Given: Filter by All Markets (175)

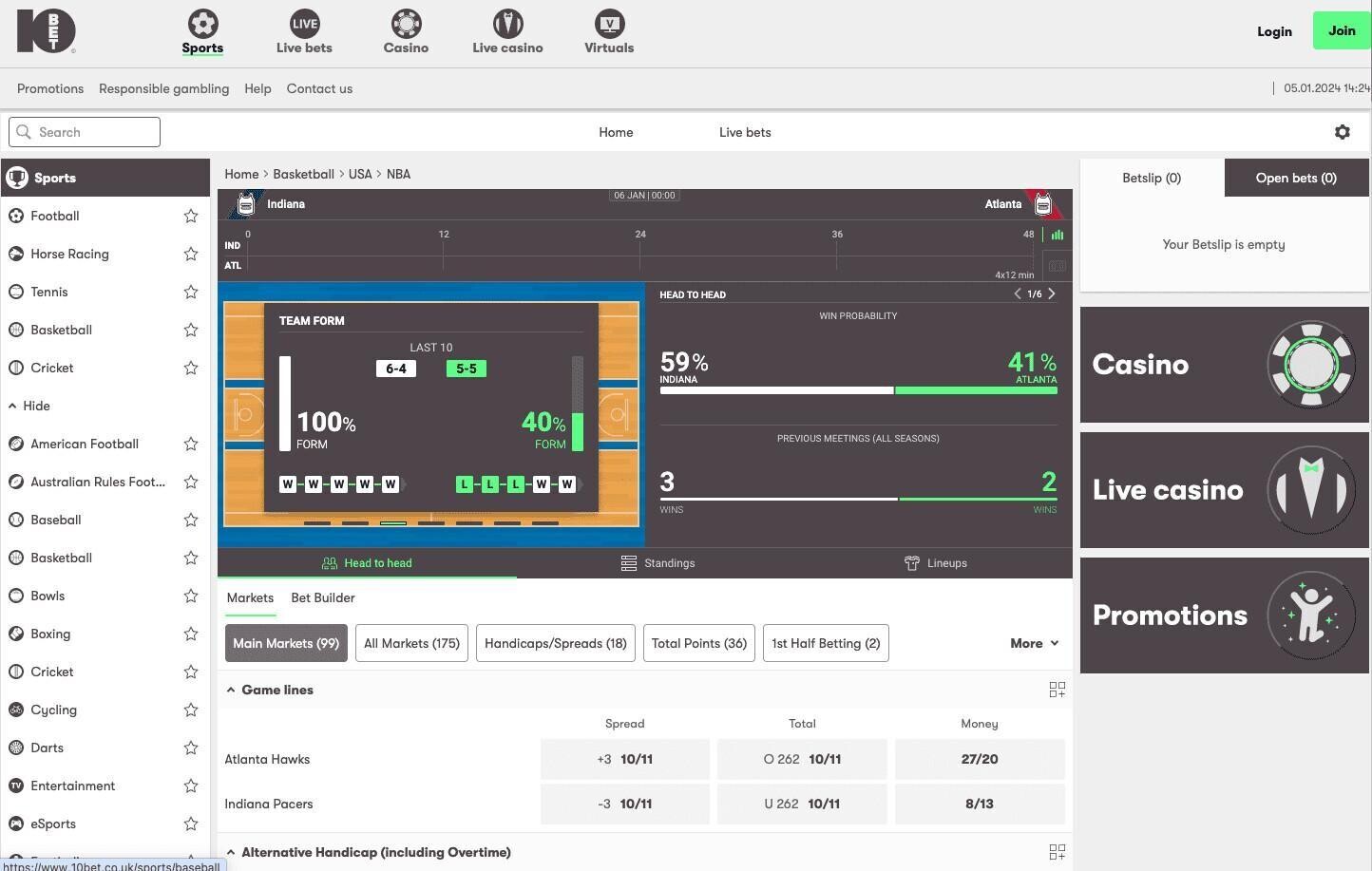Looking at the screenshot, I should click(411, 643).
